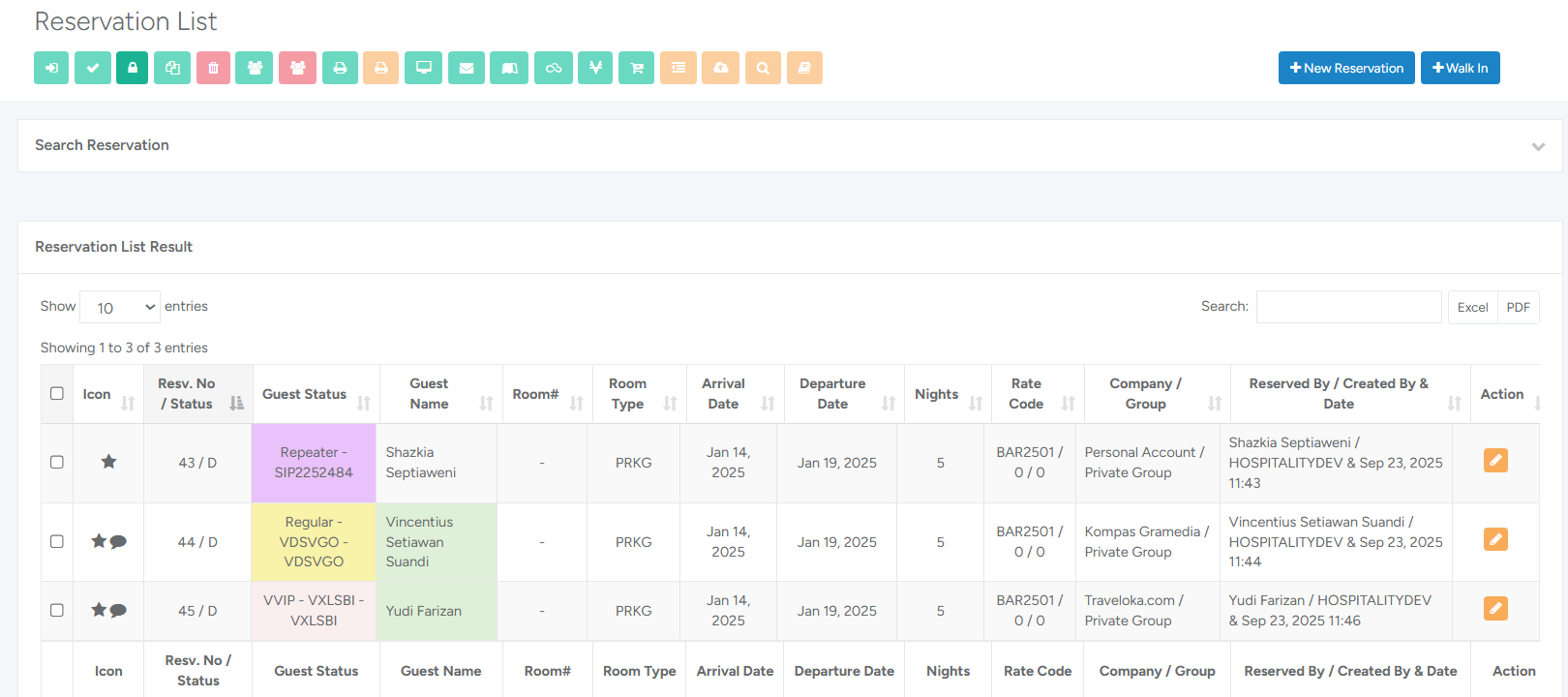
Task: Open the show entries count dropdown
Action: pyautogui.click(x=120, y=307)
